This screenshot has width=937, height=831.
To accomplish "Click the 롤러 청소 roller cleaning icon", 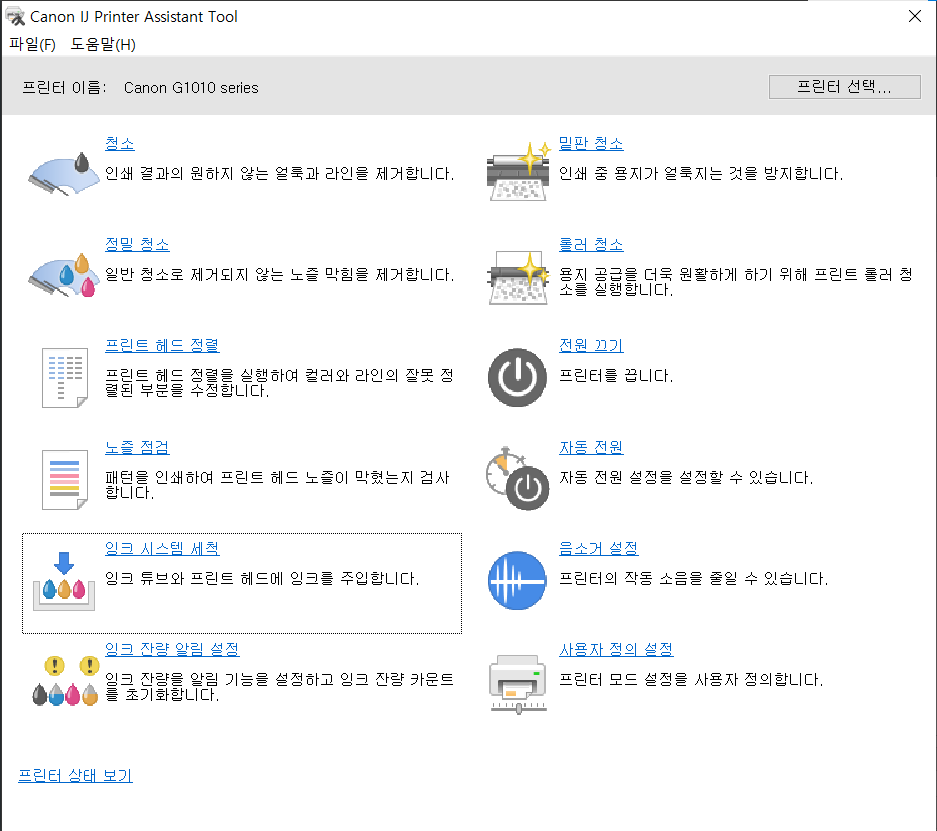I will point(518,277).
